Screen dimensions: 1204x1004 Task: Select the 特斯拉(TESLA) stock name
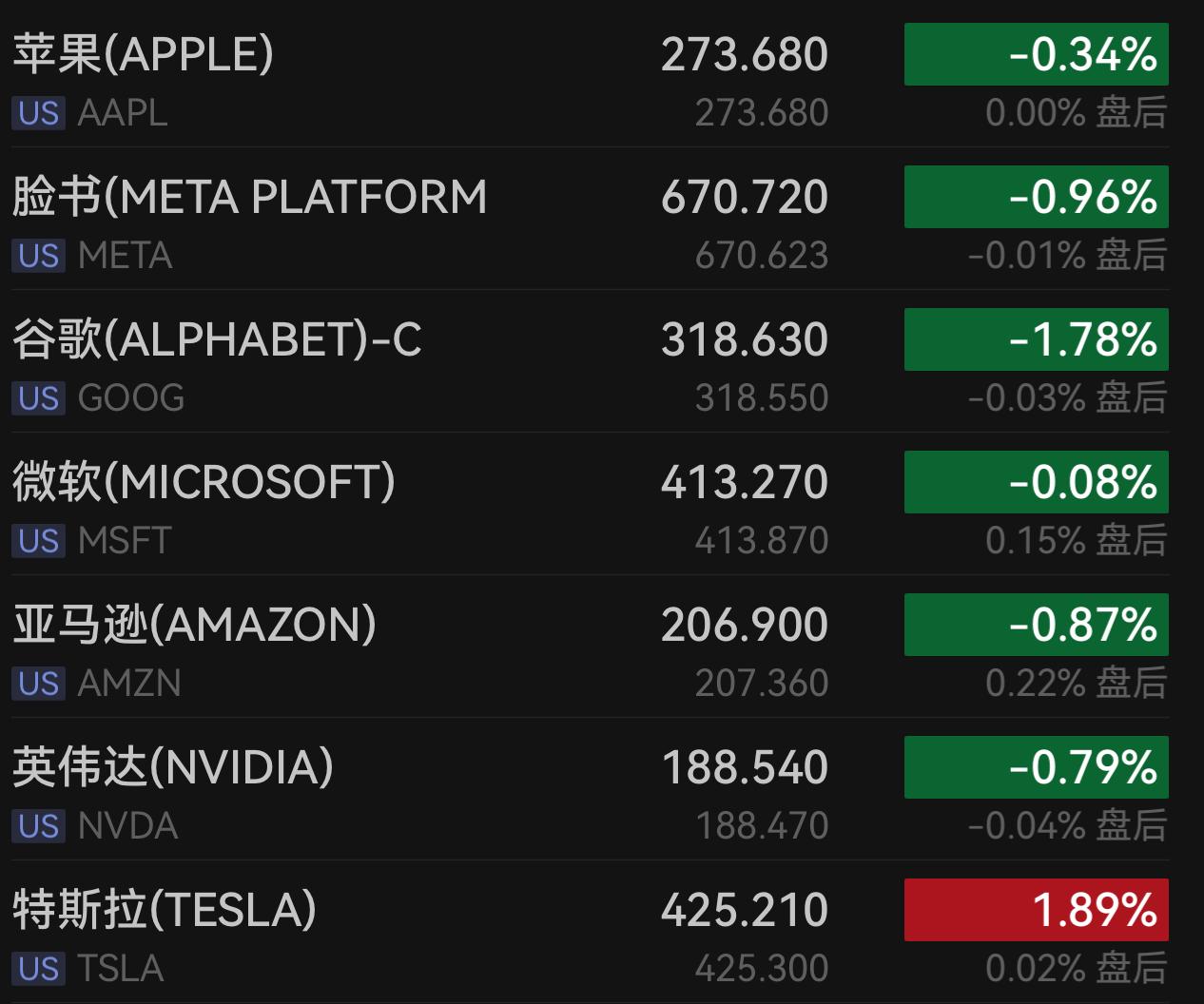(164, 910)
